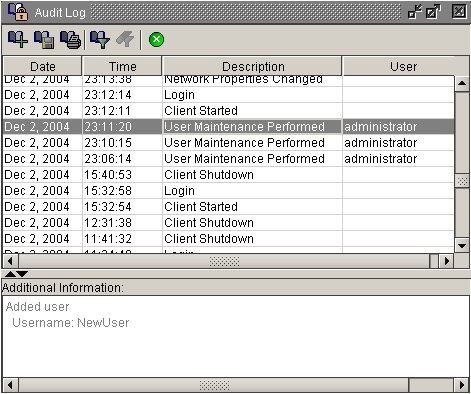
Task: Select Client Started row at 23:12:11
Action: click(229, 111)
